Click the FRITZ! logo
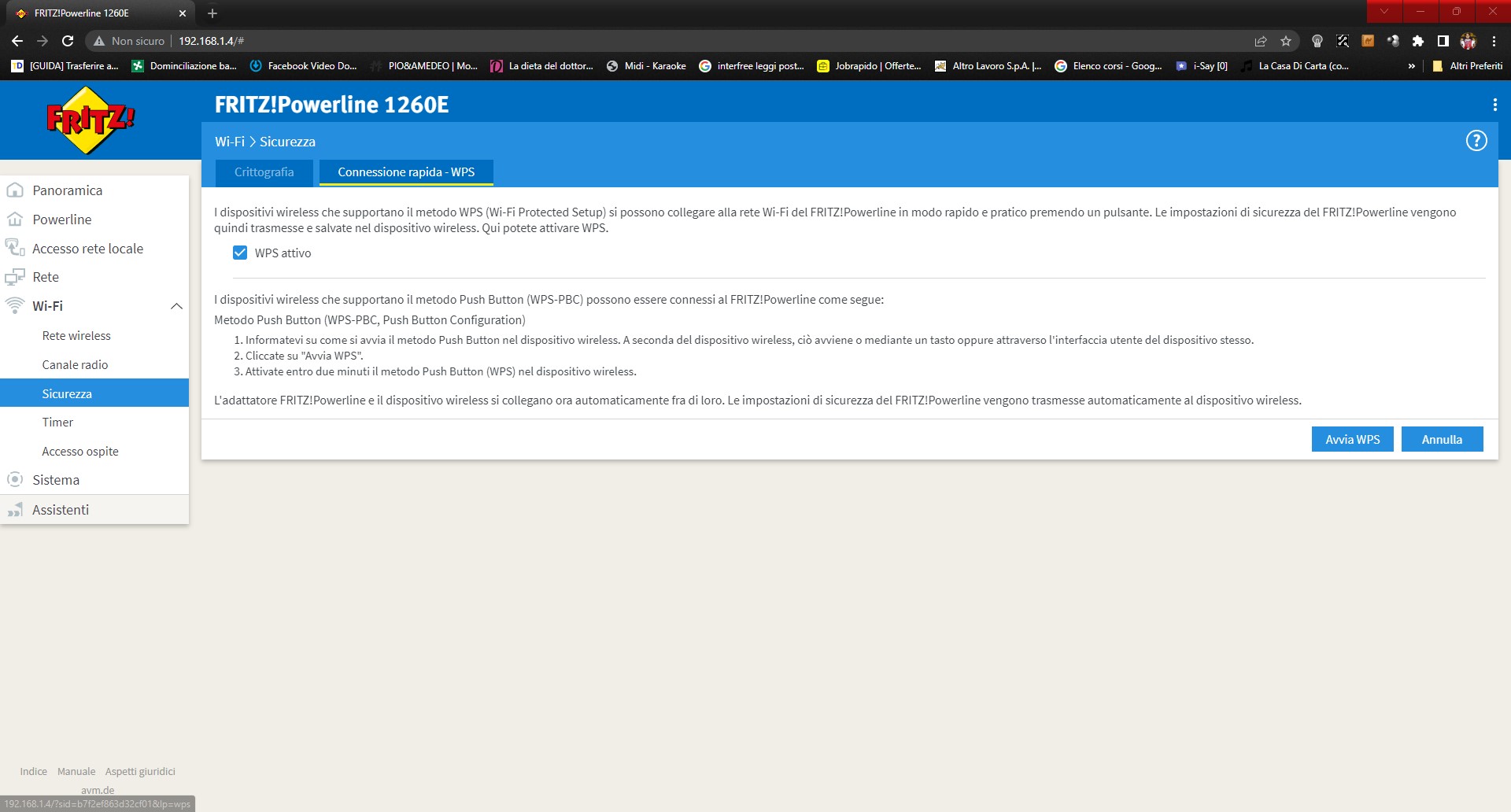 click(91, 120)
